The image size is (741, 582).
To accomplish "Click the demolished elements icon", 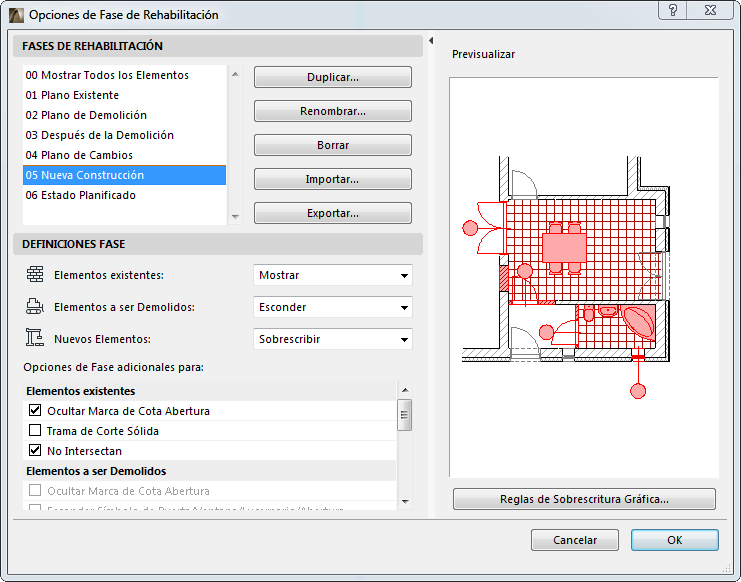I will click(35, 307).
